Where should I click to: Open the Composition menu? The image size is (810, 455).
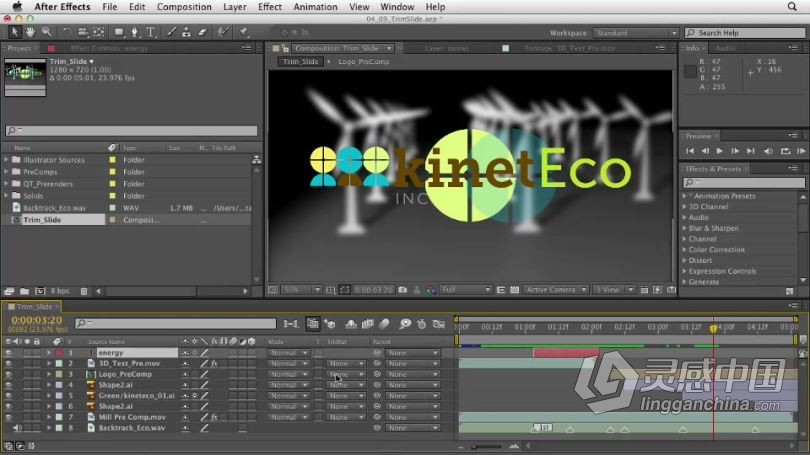tap(184, 7)
